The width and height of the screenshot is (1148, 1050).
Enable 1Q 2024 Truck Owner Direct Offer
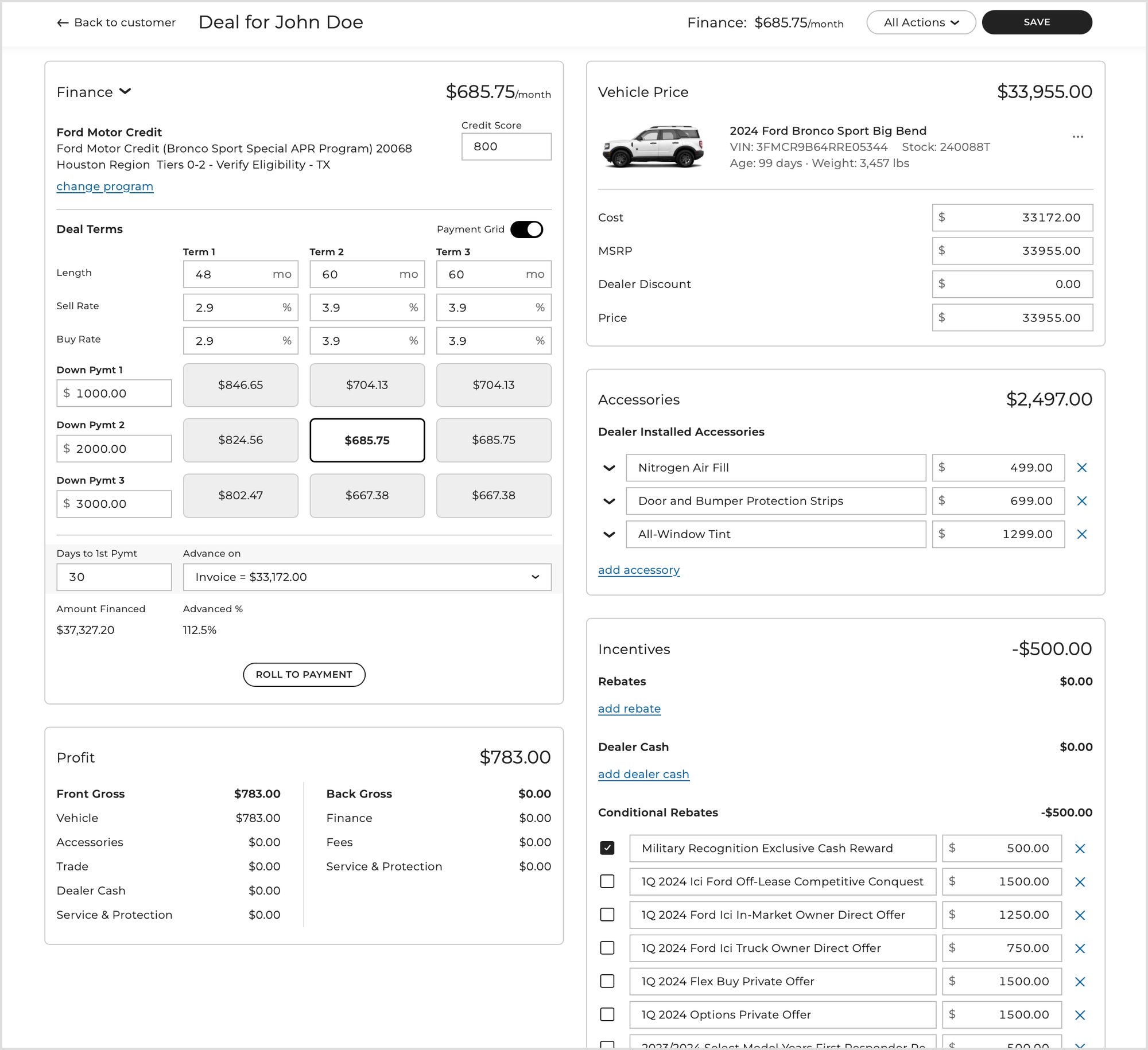tap(607, 948)
